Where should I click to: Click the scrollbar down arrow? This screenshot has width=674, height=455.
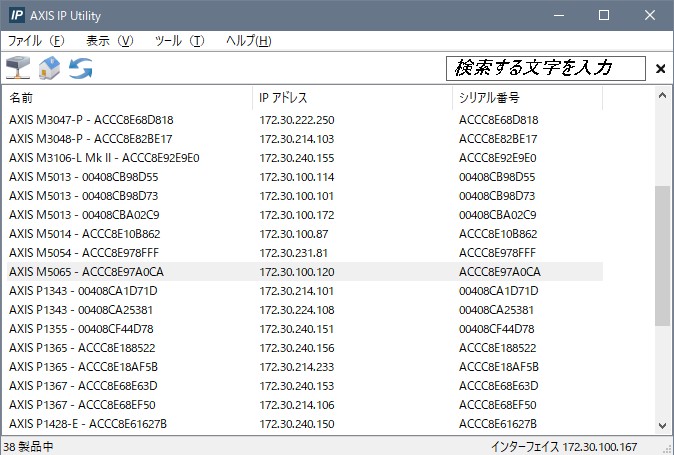pos(662,425)
